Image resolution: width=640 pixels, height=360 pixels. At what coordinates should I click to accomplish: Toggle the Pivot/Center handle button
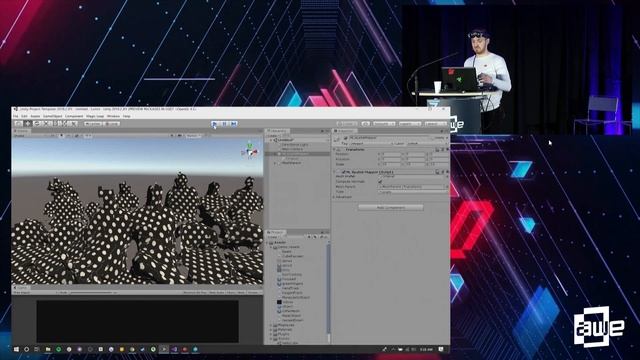click(x=93, y=123)
